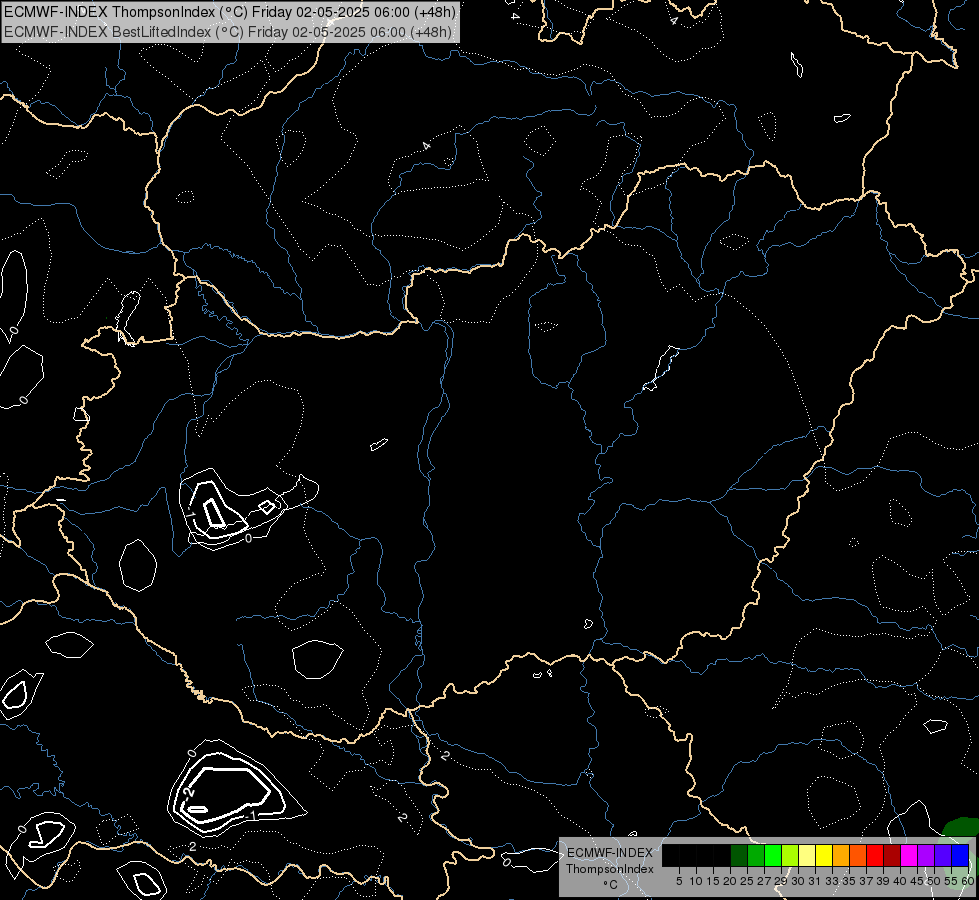Click the -2 contour label on the map

[x=190, y=792]
